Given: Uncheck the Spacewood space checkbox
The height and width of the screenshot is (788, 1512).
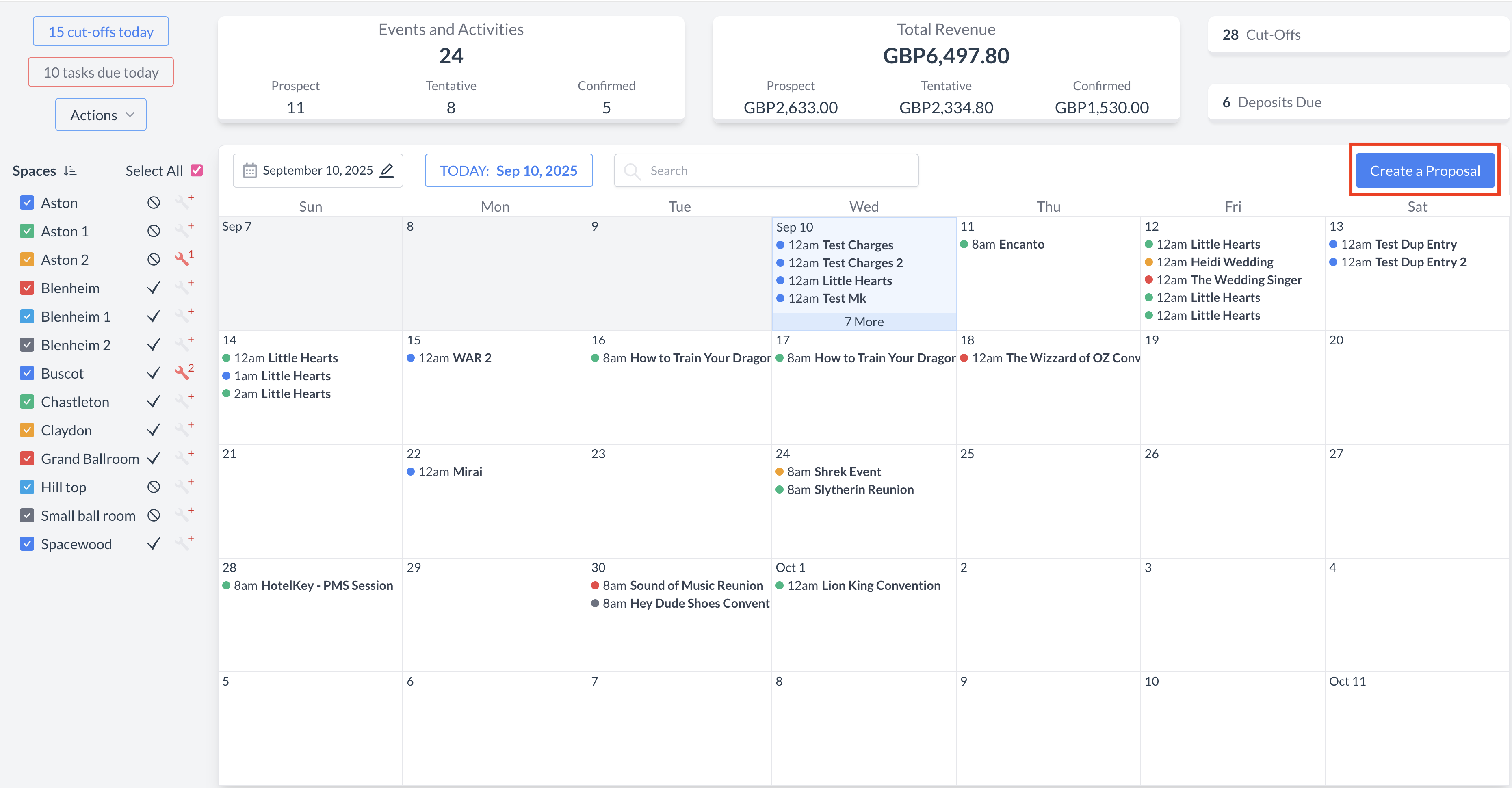Looking at the screenshot, I should pyautogui.click(x=27, y=544).
